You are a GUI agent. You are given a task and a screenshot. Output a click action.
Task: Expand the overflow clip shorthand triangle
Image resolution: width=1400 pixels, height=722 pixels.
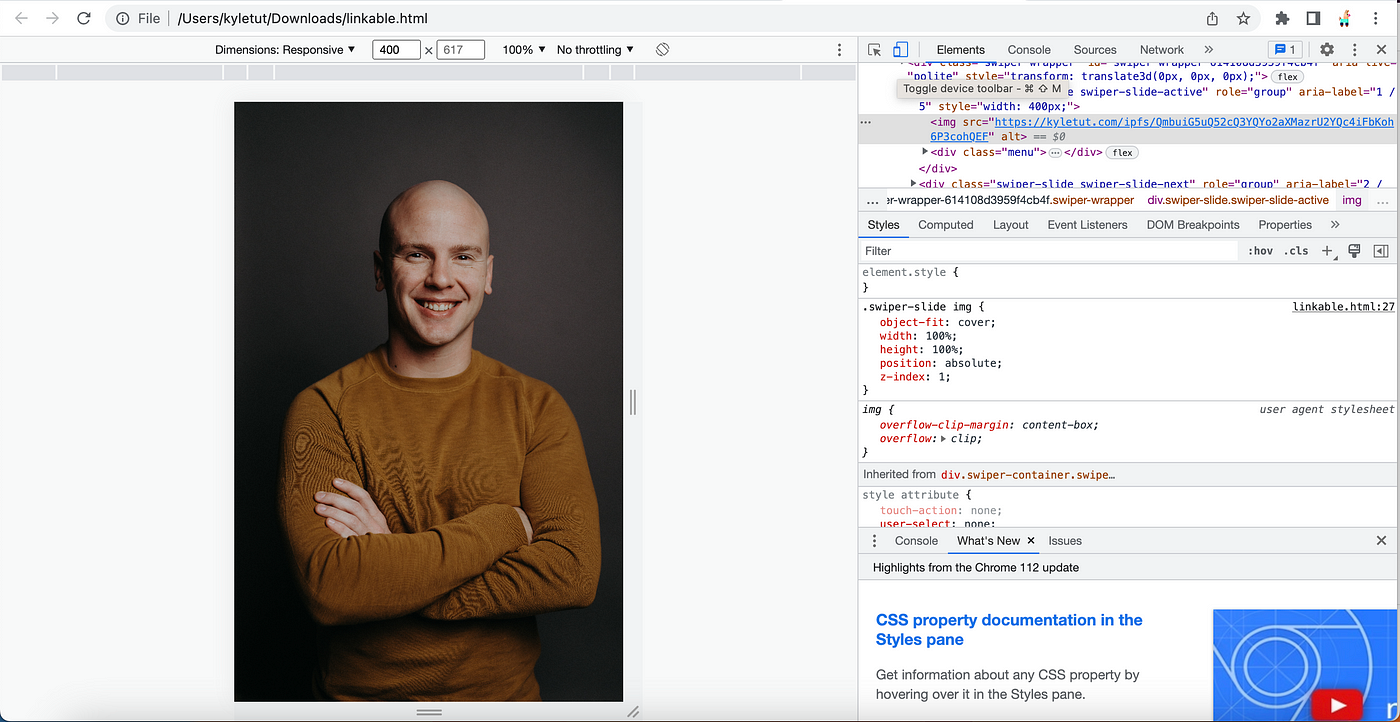point(943,439)
